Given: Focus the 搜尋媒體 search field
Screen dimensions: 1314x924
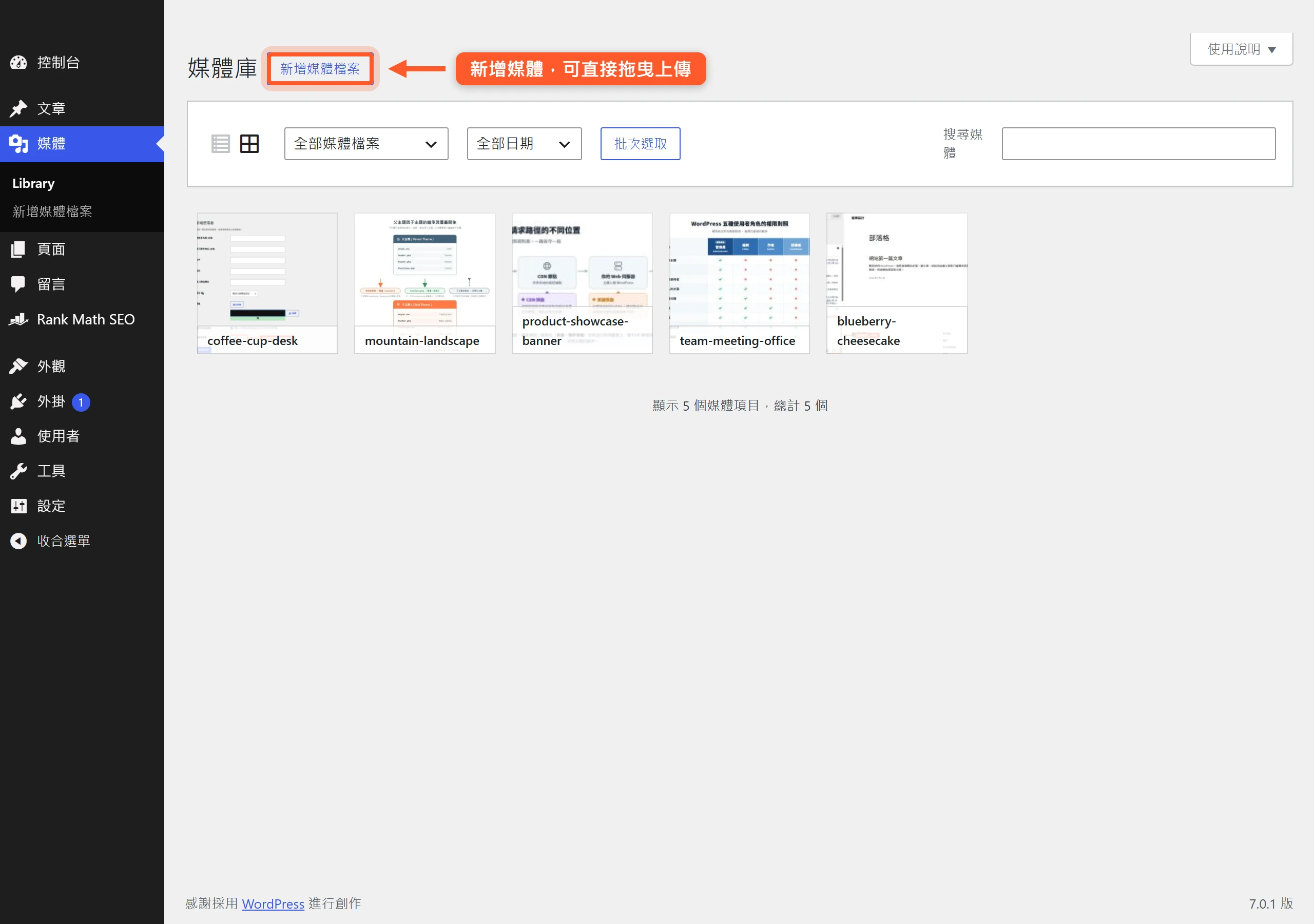Looking at the screenshot, I should tap(1138, 144).
